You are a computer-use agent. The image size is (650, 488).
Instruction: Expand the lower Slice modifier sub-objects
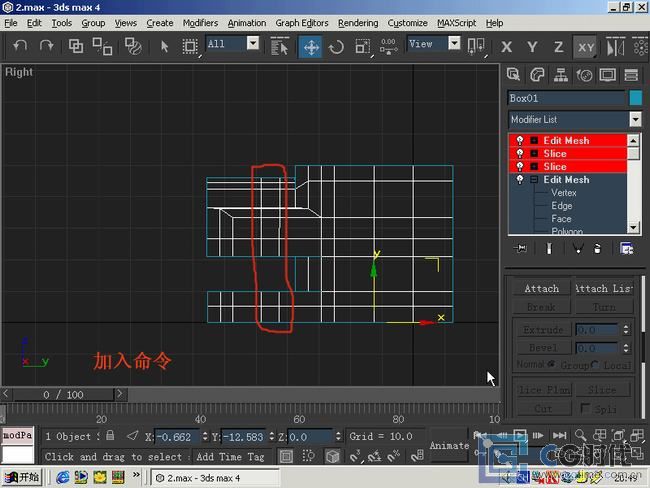pyautogui.click(x=534, y=167)
